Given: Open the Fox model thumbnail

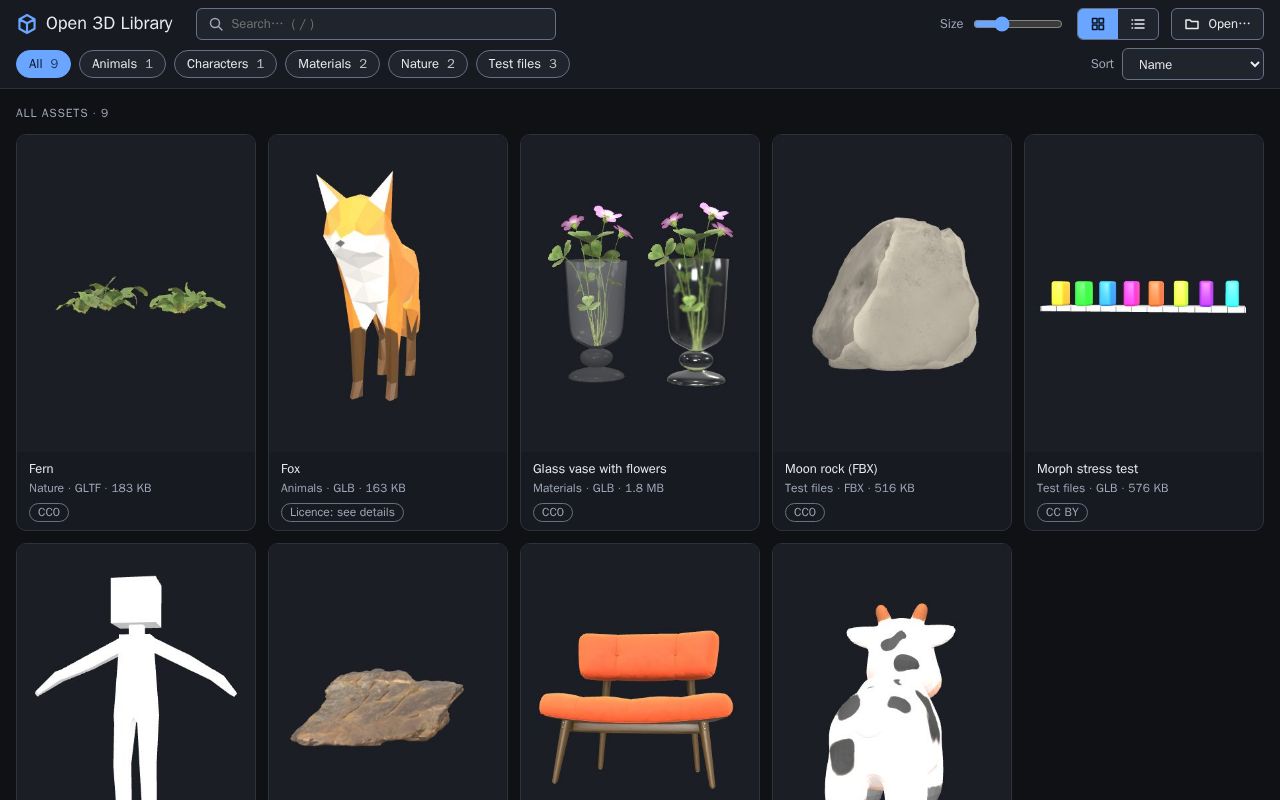Looking at the screenshot, I should pos(388,294).
